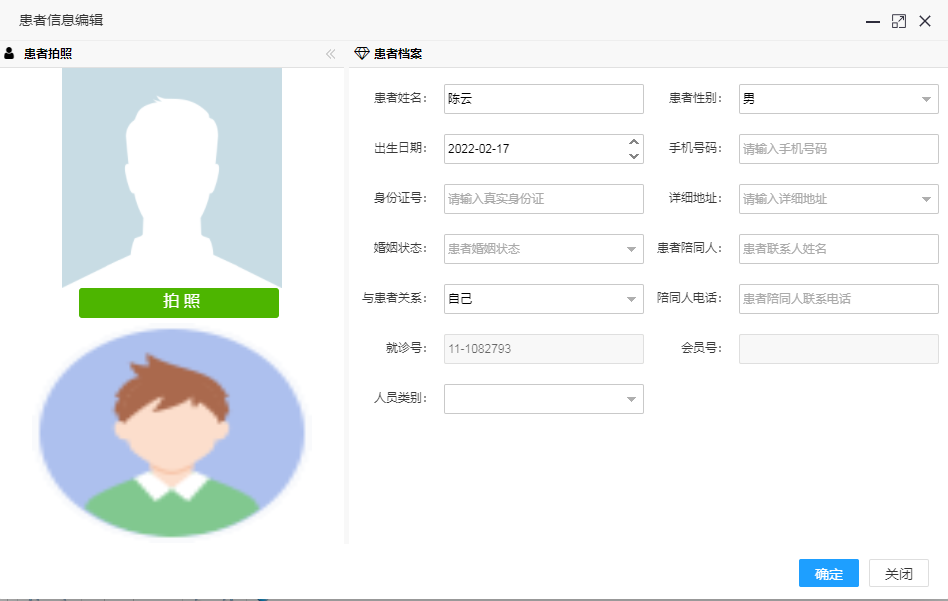Click the 会员号 field
This screenshot has height=601, width=948.
coord(839,349)
